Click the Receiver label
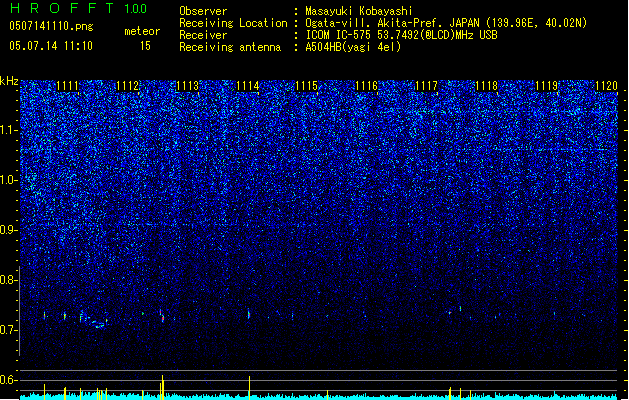Screen dimensions: 629x400 click(x=203, y=35)
